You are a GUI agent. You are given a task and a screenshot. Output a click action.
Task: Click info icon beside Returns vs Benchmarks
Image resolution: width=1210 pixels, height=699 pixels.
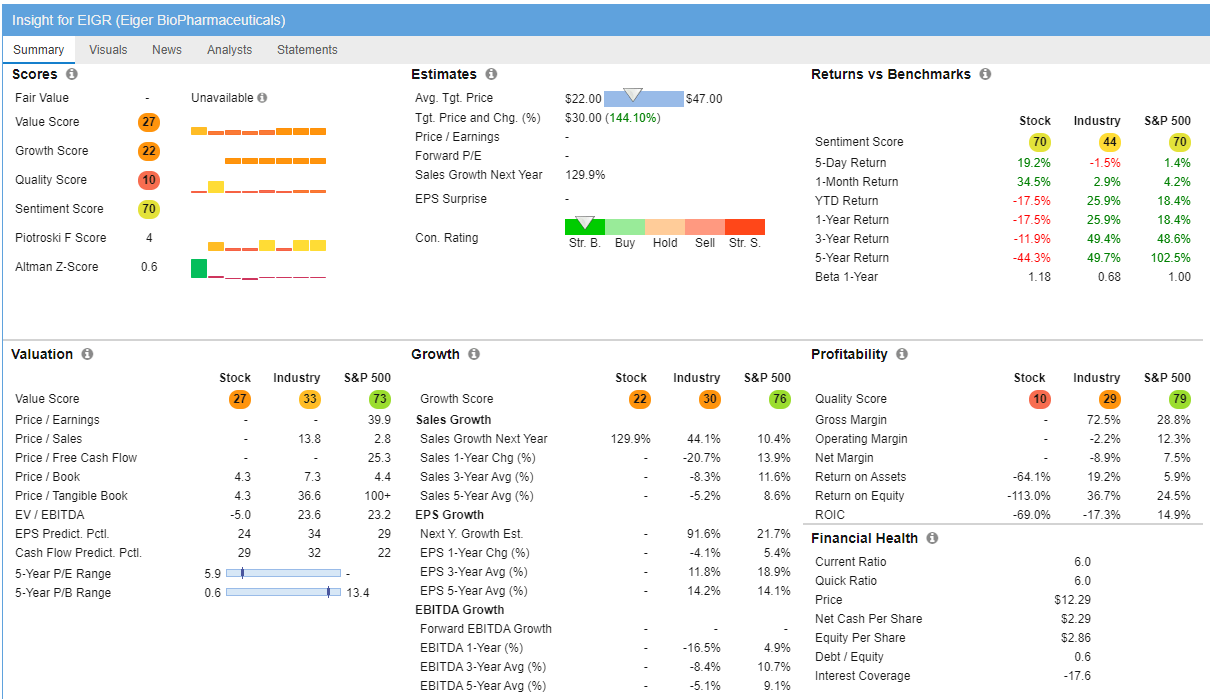[x=985, y=74]
